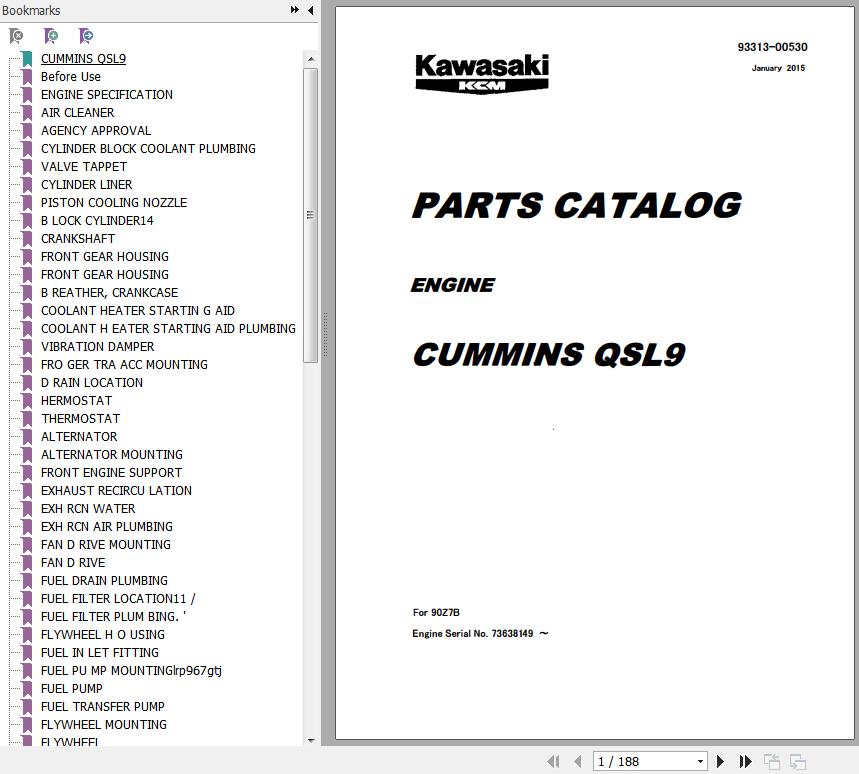Open the FUEL DRAIN PLUMBING bookmark
Viewport: 859px width, 774px height.
[104, 581]
